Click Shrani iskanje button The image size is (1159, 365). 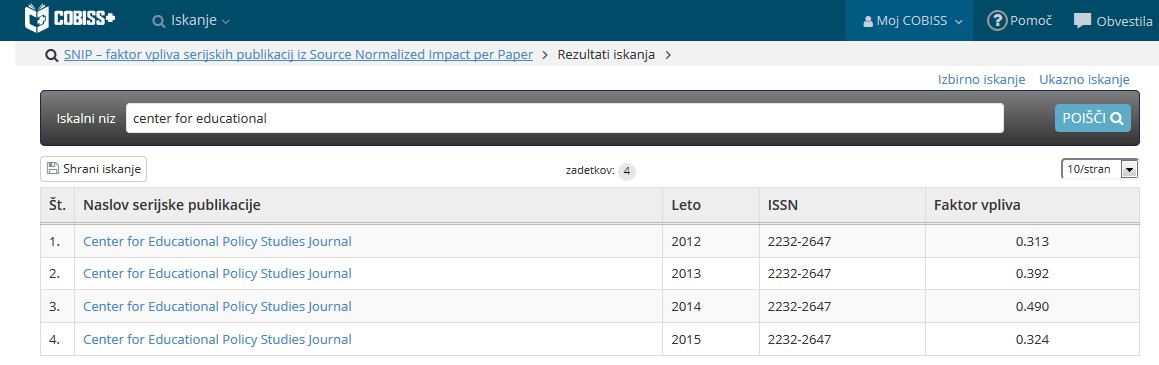[94, 168]
